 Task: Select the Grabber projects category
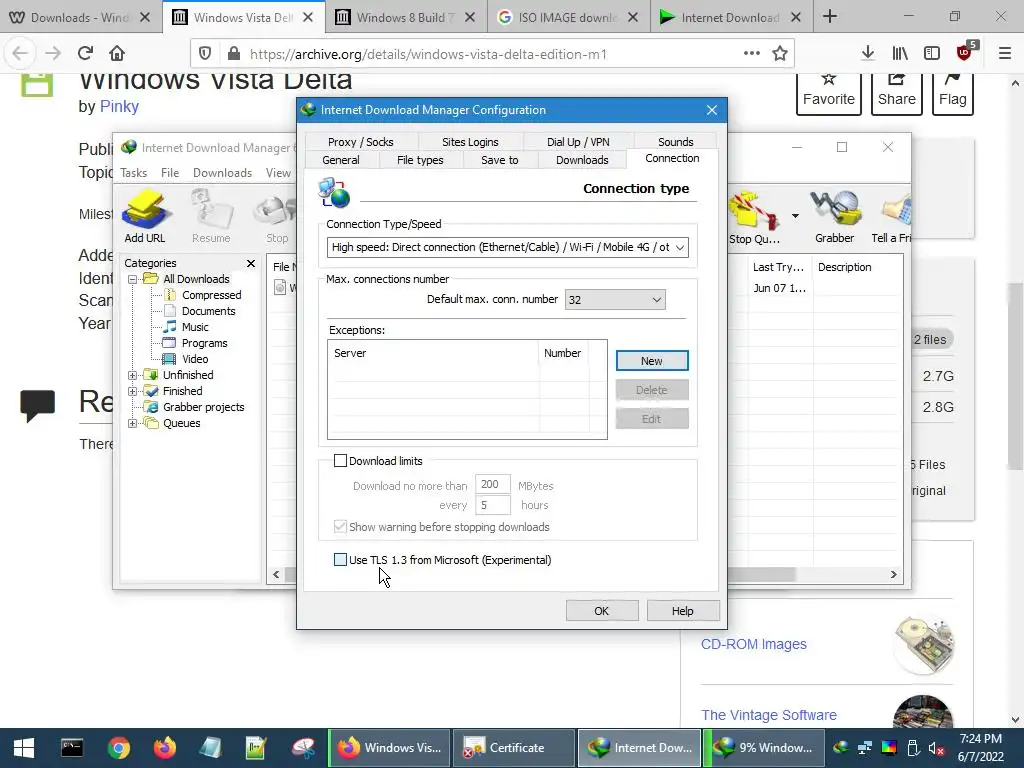click(203, 408)
